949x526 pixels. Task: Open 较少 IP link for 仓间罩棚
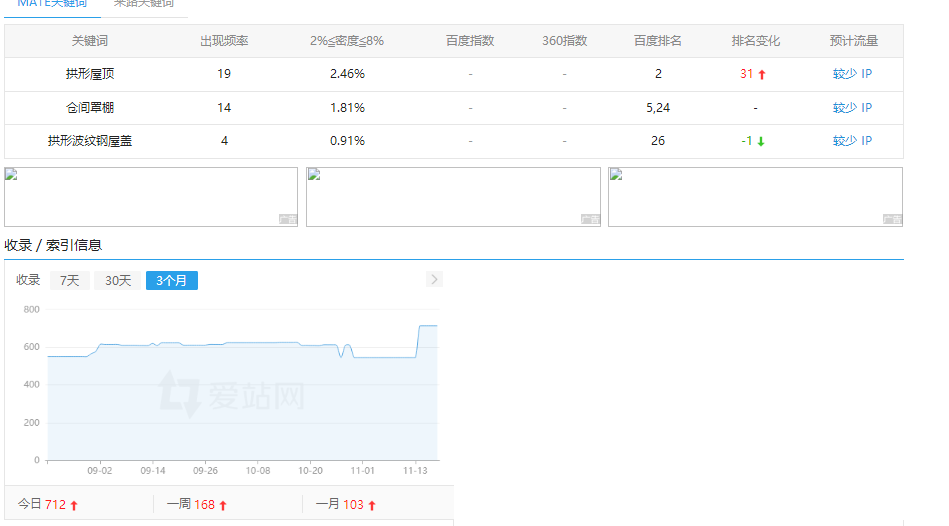tap(852, 108)
